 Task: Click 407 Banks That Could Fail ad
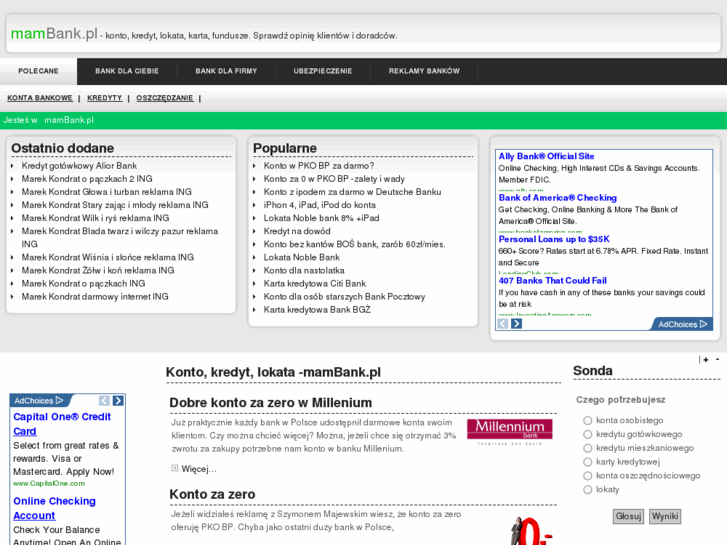pos(553,281)
